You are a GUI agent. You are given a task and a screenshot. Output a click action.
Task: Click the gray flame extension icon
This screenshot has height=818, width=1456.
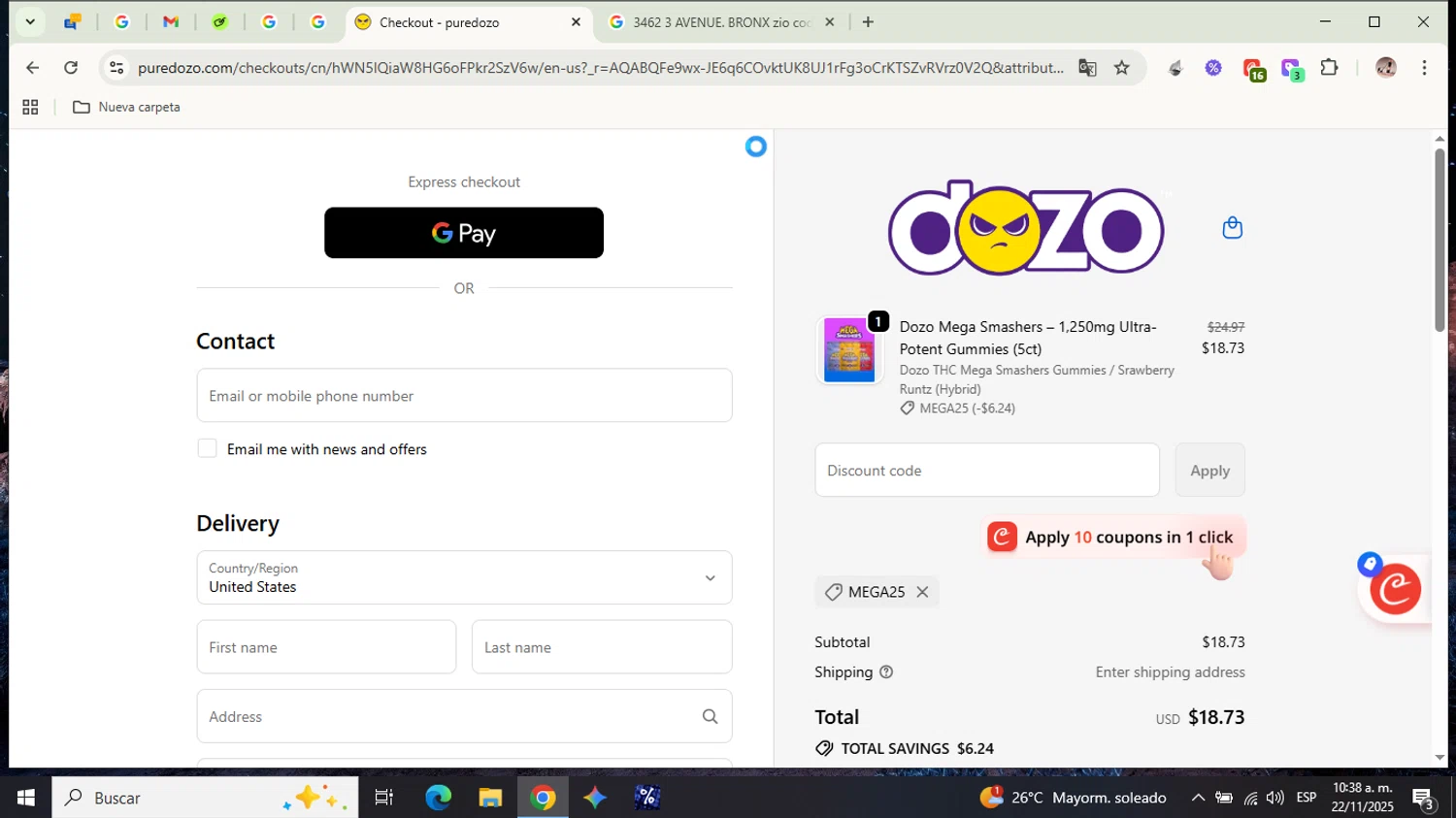tap(1175, 68)
